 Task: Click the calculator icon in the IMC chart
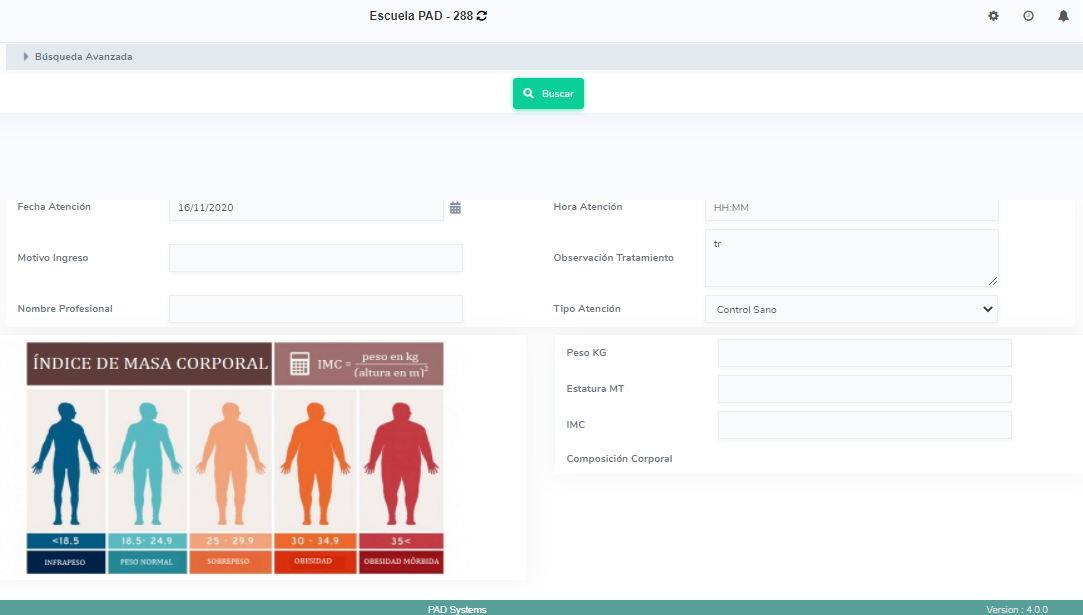point(299,364)
